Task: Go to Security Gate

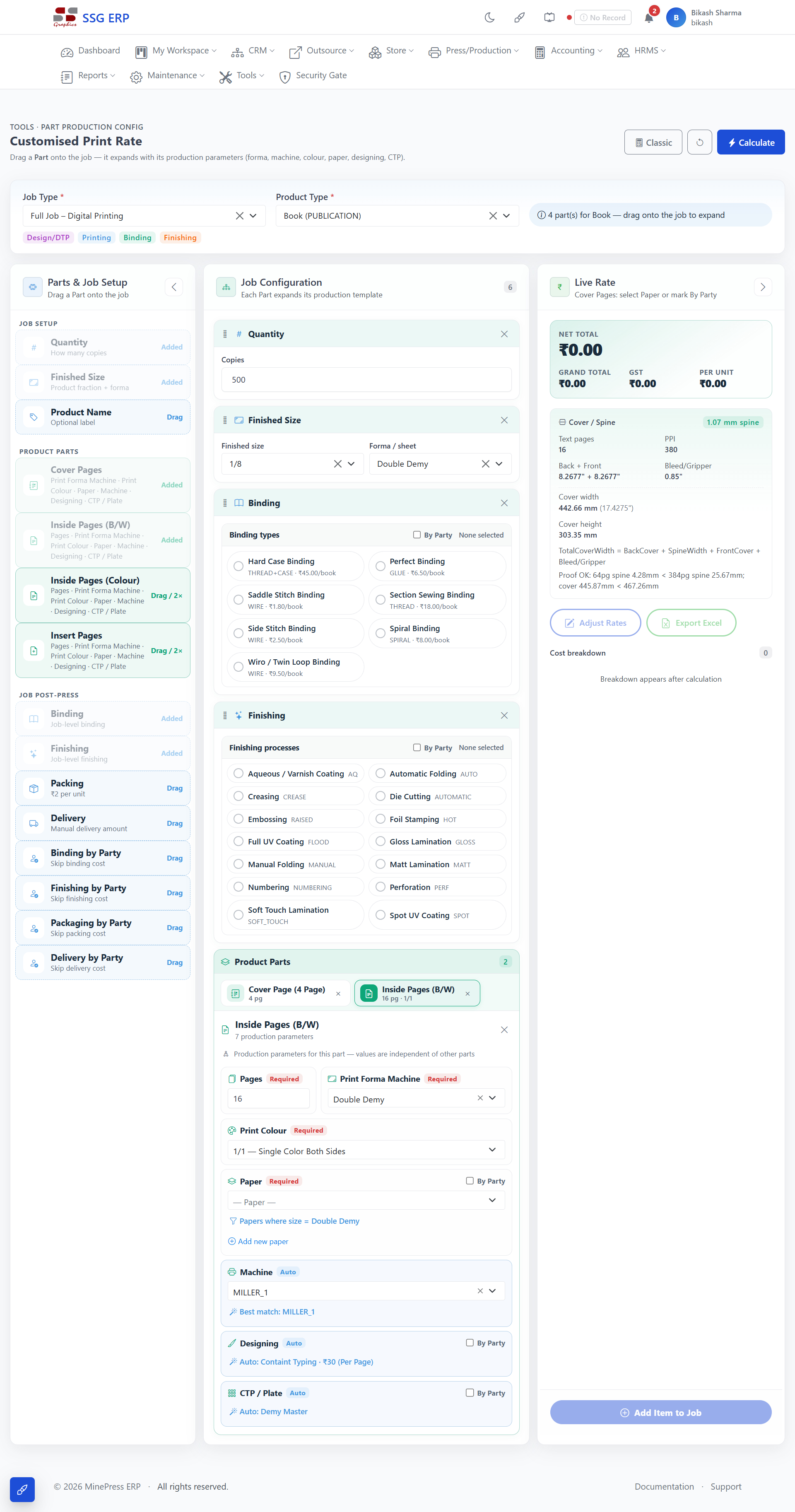Action: 313,76
